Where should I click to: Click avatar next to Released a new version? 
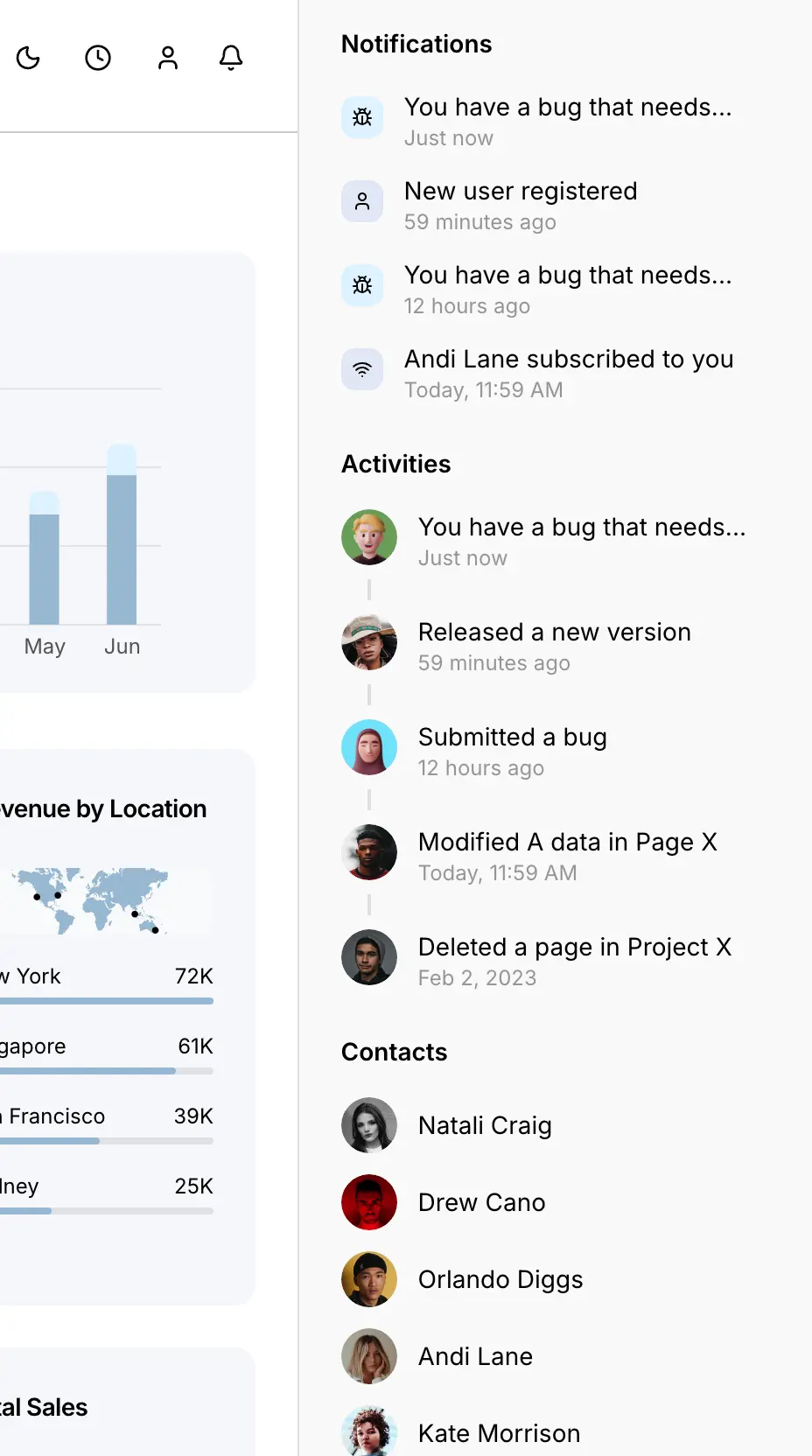coord(369,642)
